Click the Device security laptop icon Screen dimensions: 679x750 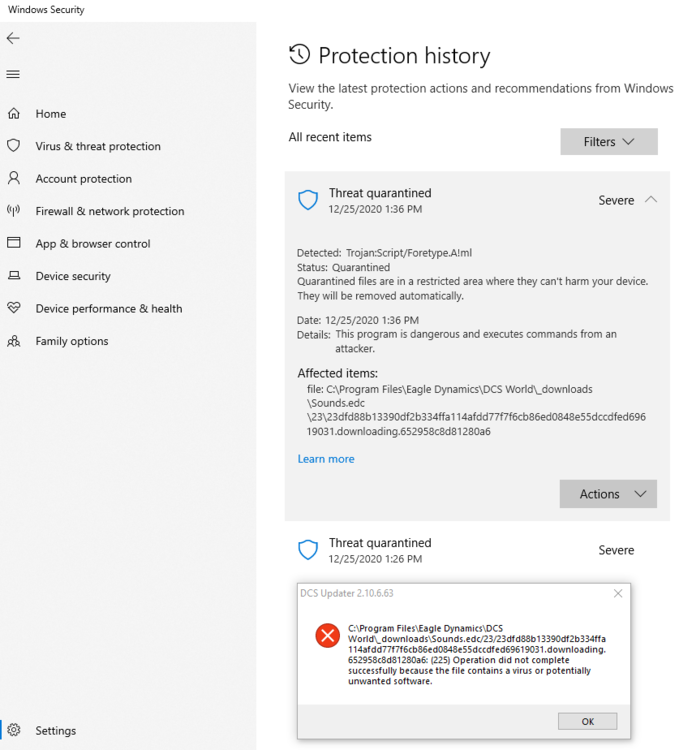pyautogui.click(x=14, y=276)
